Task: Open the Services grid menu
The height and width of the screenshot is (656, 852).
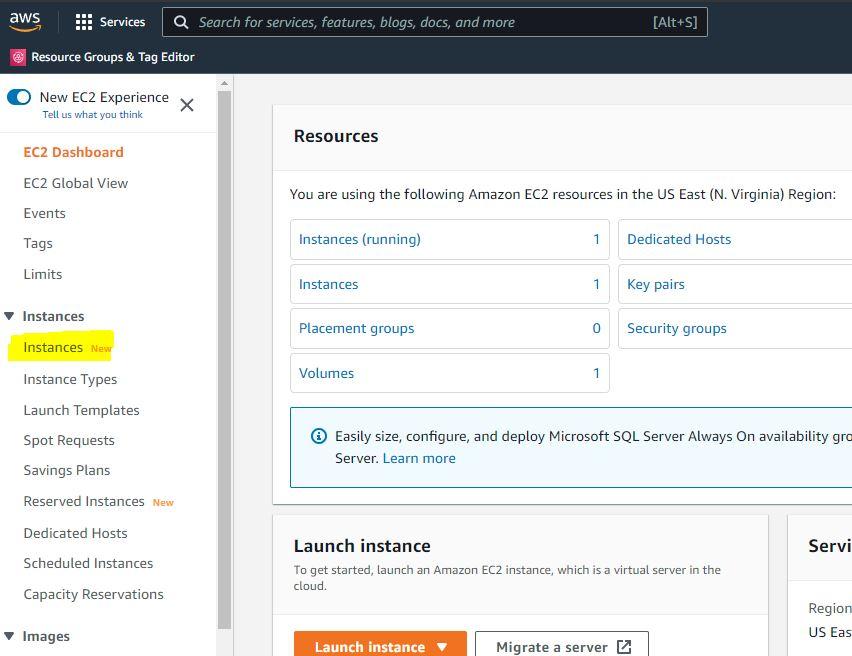Action: (84, 22)
